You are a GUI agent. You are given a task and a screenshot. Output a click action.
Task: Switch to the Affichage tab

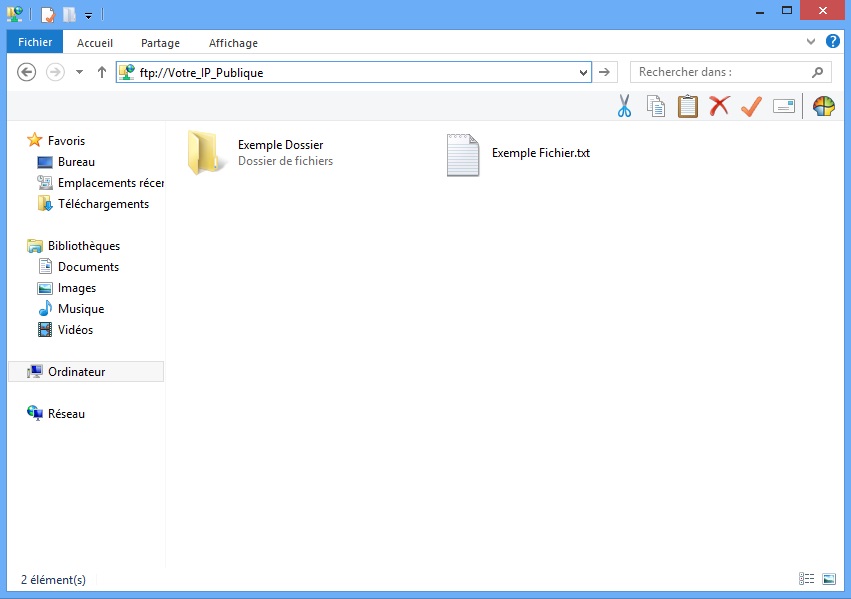[x=233, y=43]
